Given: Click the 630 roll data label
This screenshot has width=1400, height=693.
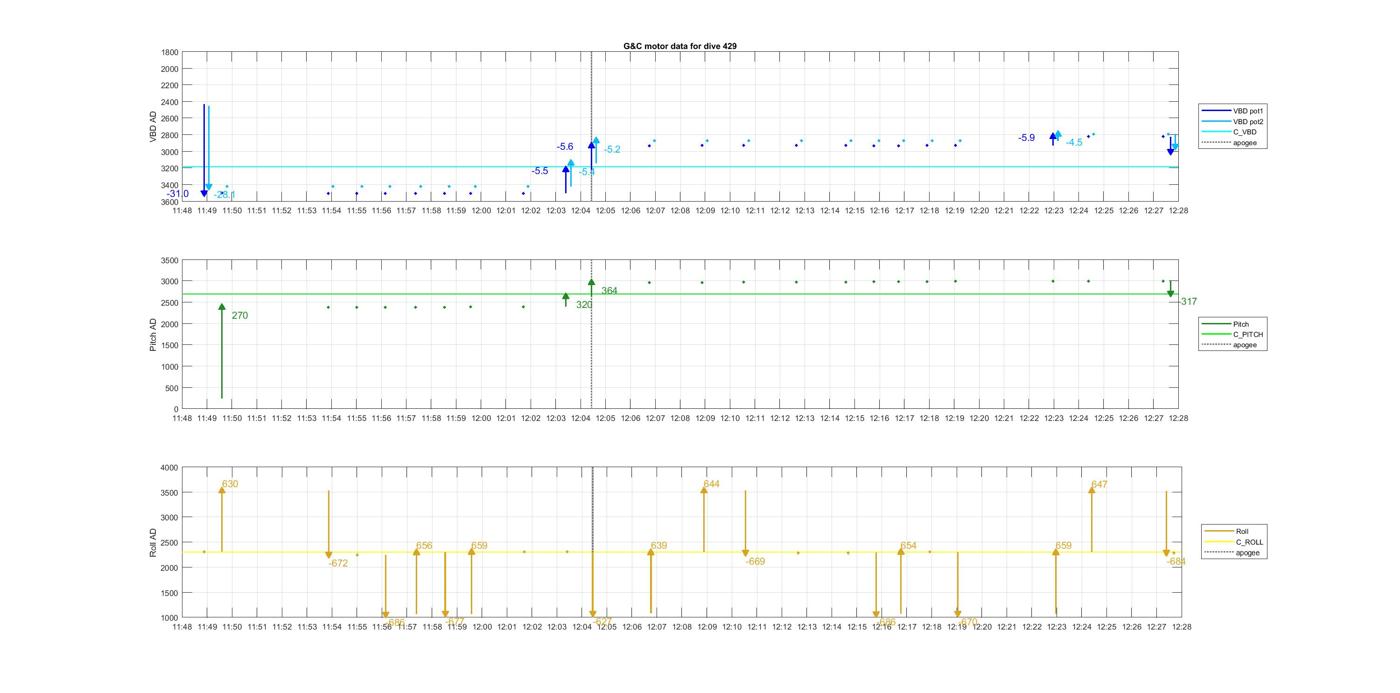Looking at the screenshot, I should [x=230, y=484].
